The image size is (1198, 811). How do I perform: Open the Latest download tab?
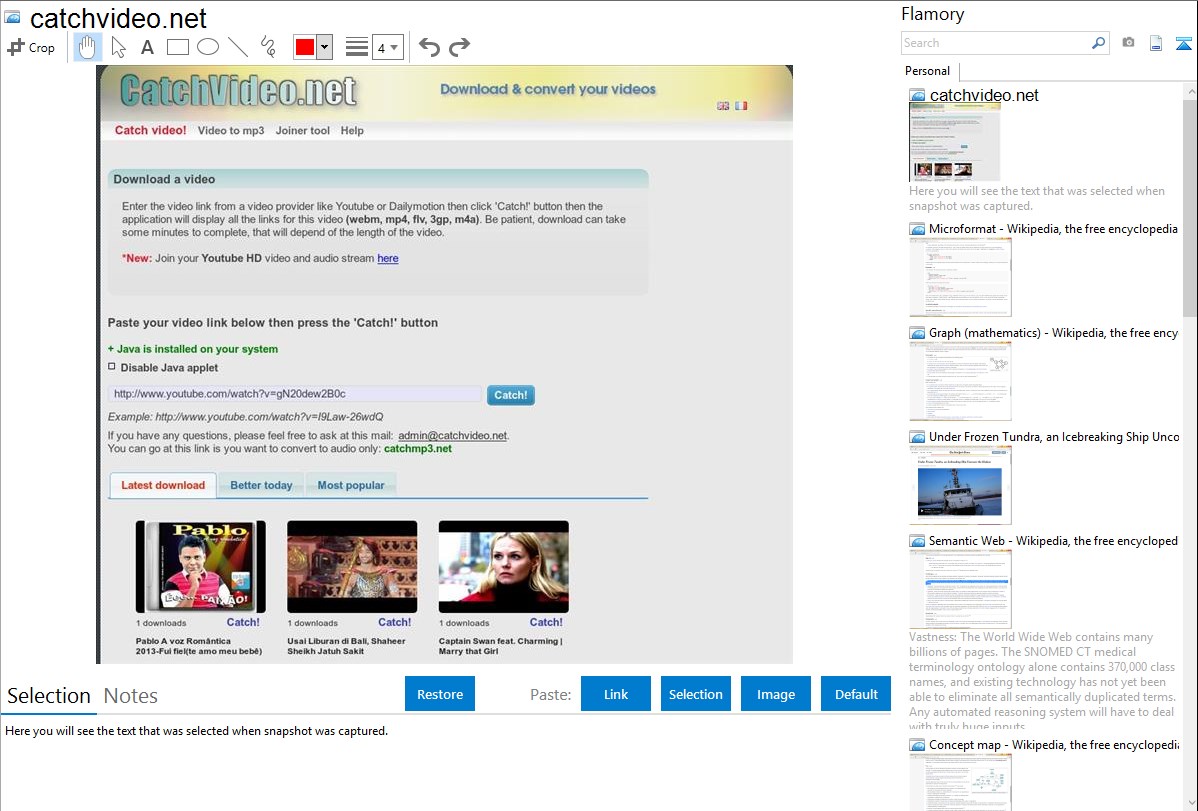tap(163, 485)
